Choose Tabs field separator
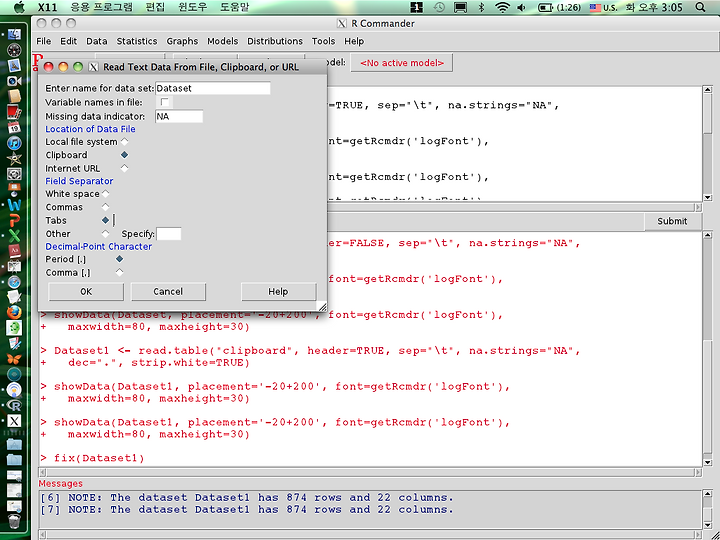The image size is (720, 540). [x=106, y=220]
